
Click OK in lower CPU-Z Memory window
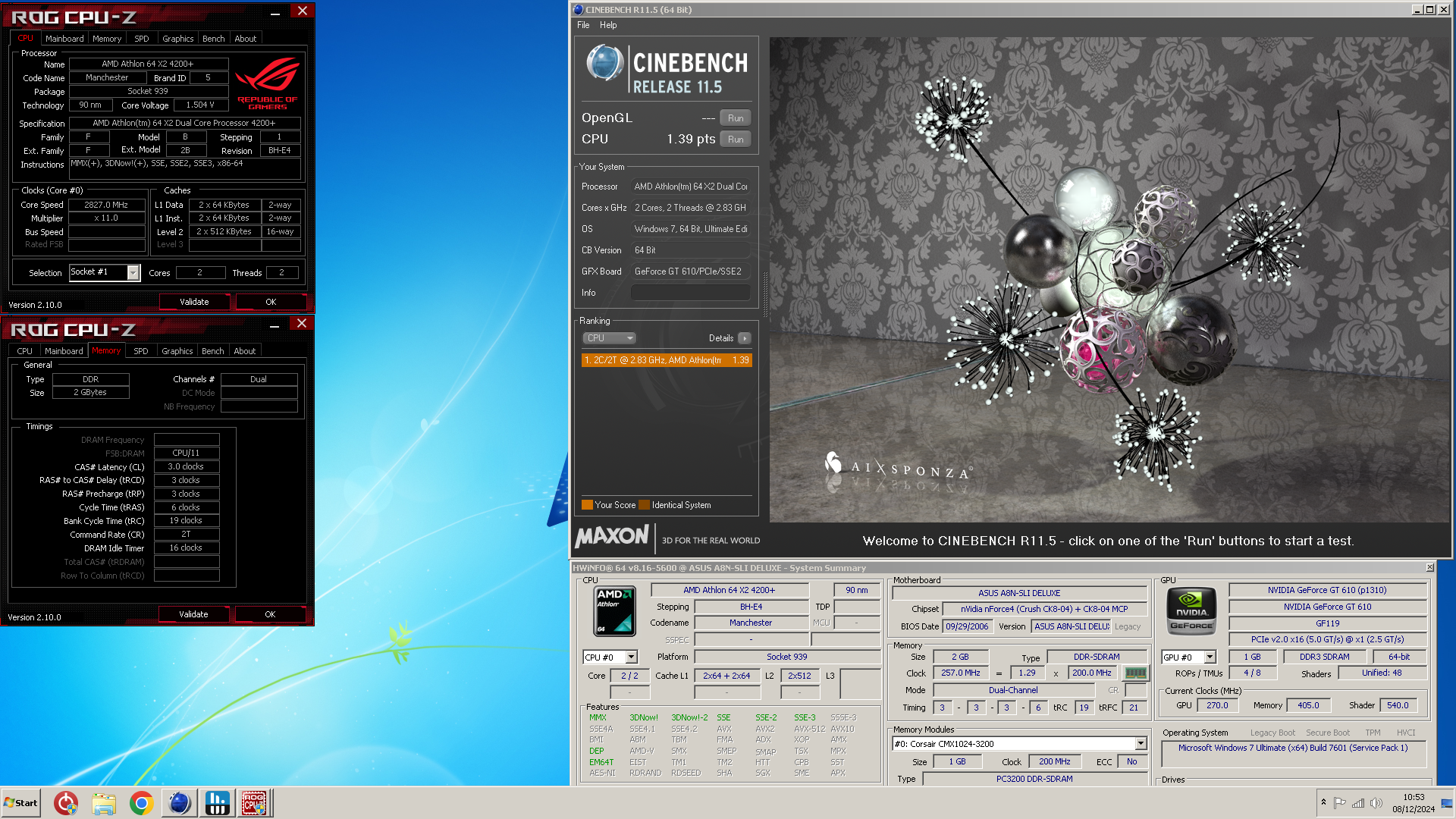[x=270, y=614]
